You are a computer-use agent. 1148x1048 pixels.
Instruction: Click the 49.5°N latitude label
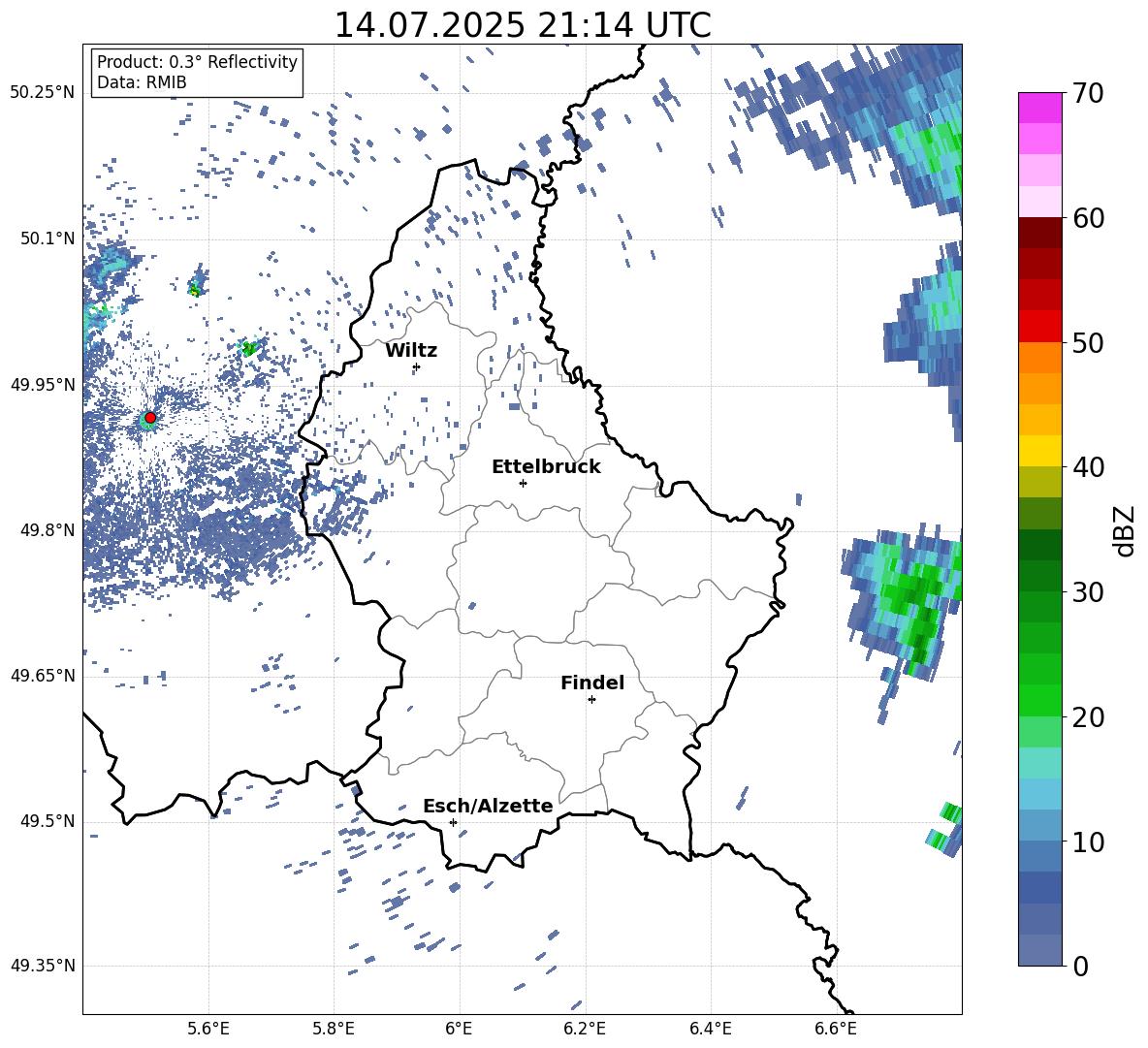point(47,821)
